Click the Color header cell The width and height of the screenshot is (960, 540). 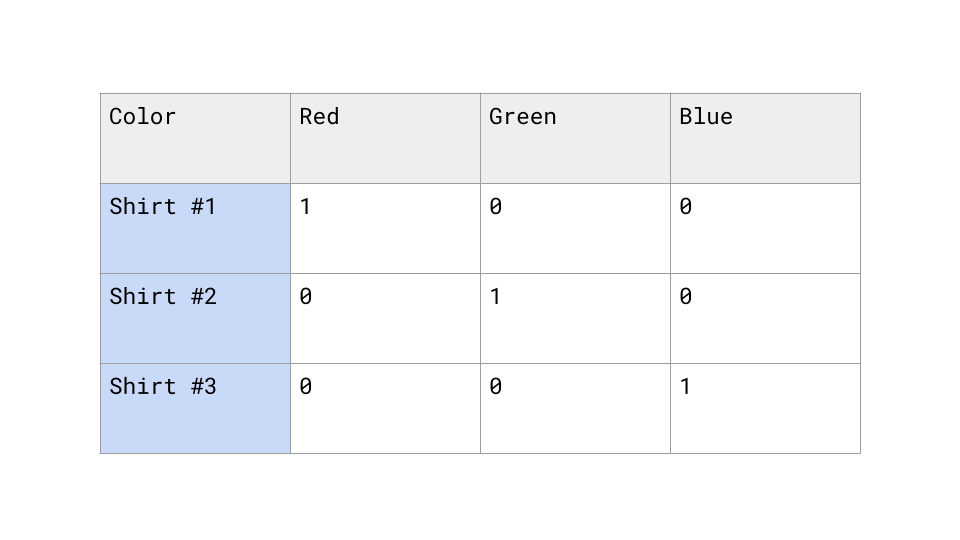[x=195, y=138]
